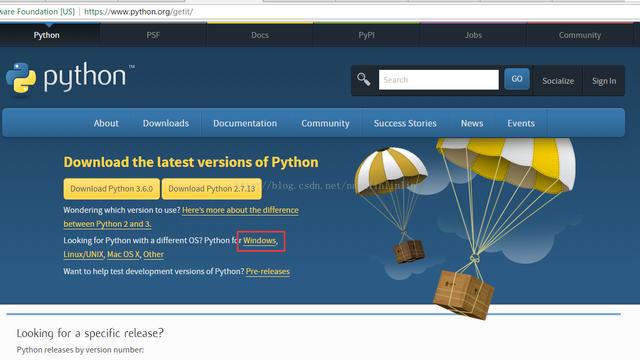
Task: Open the Downloads navigation menu
Action: tap(166, 123)
